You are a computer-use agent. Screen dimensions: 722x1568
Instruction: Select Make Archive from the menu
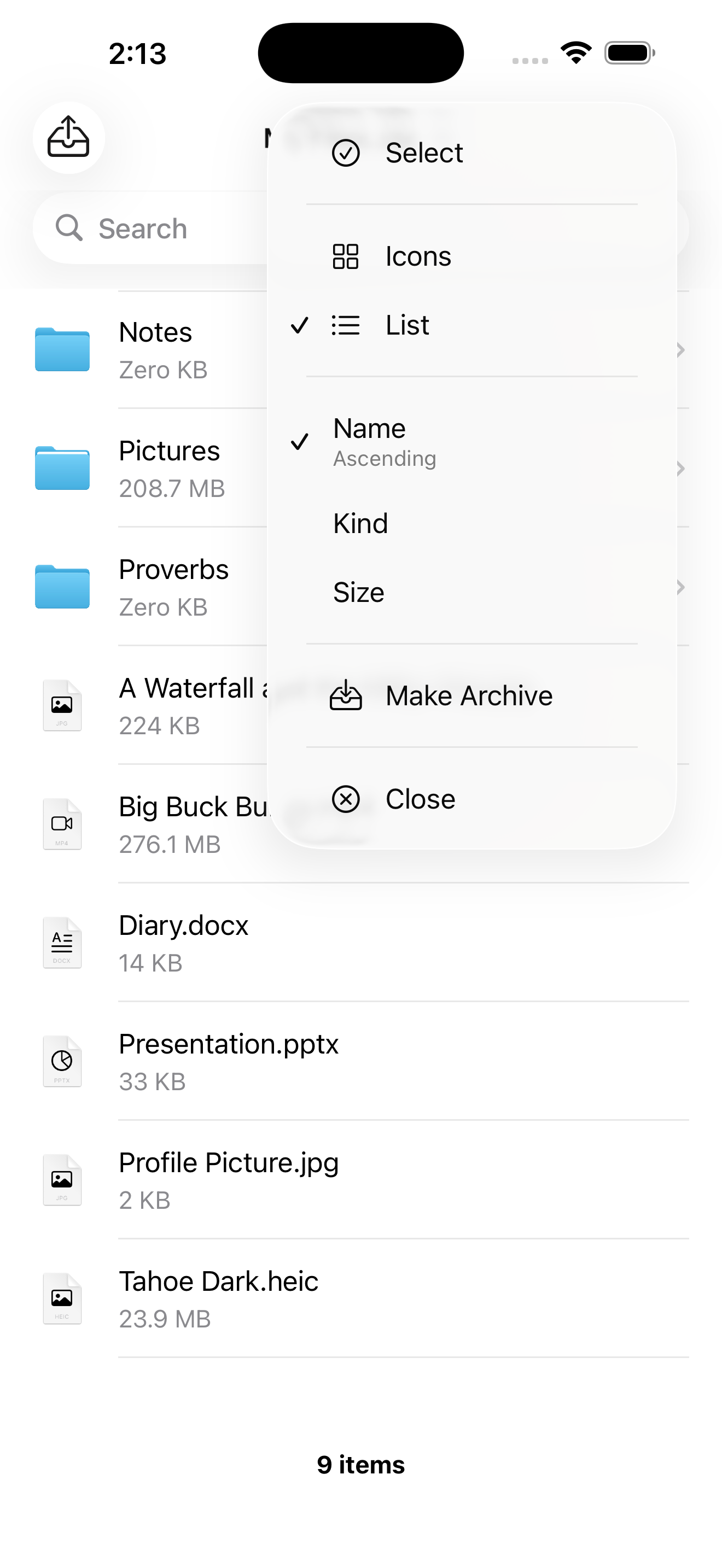(470, 695)
